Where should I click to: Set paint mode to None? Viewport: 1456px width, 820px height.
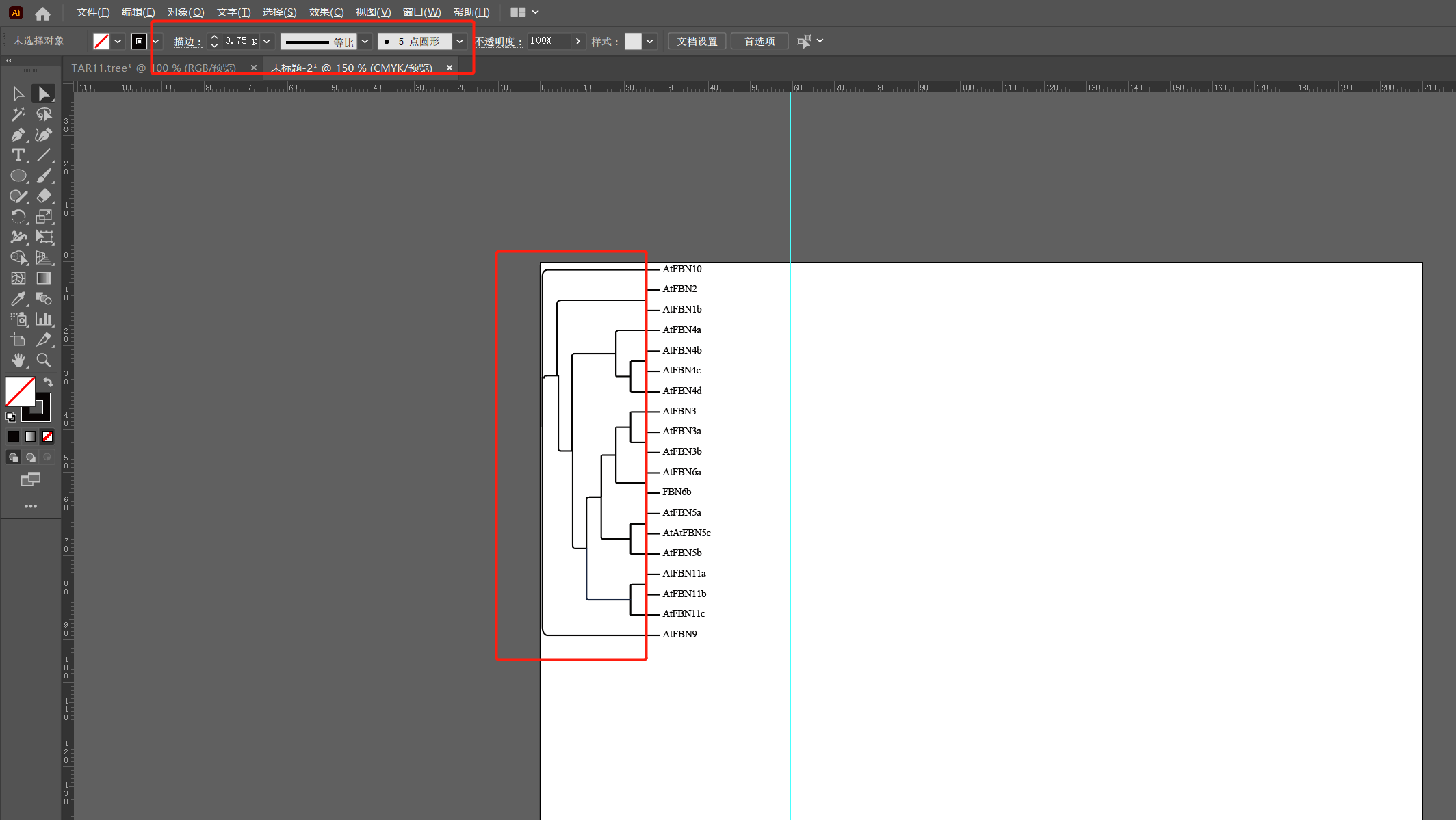47,436
